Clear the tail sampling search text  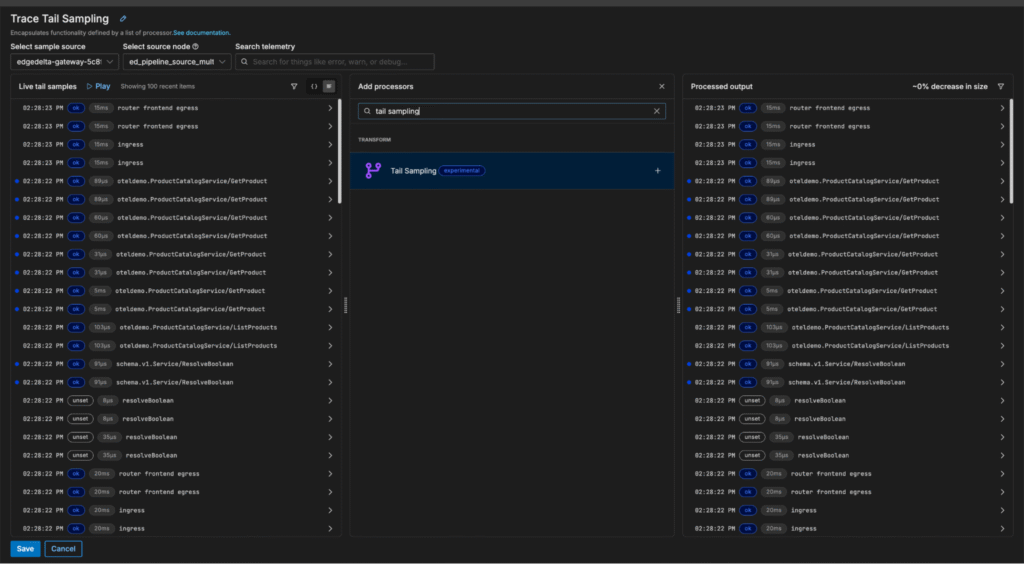[x=657, y=111]
